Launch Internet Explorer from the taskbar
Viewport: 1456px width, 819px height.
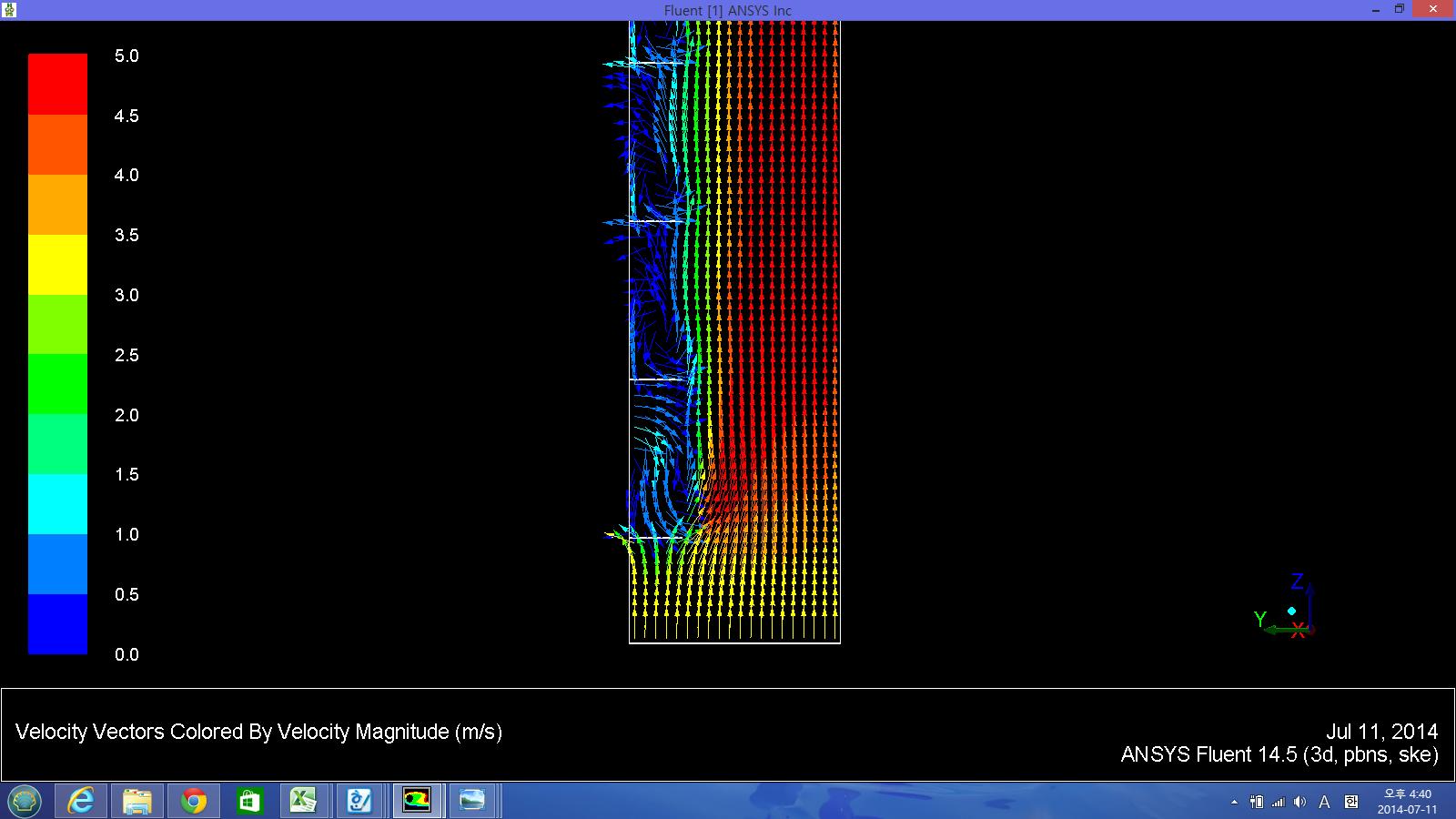(x=81, y=801)
